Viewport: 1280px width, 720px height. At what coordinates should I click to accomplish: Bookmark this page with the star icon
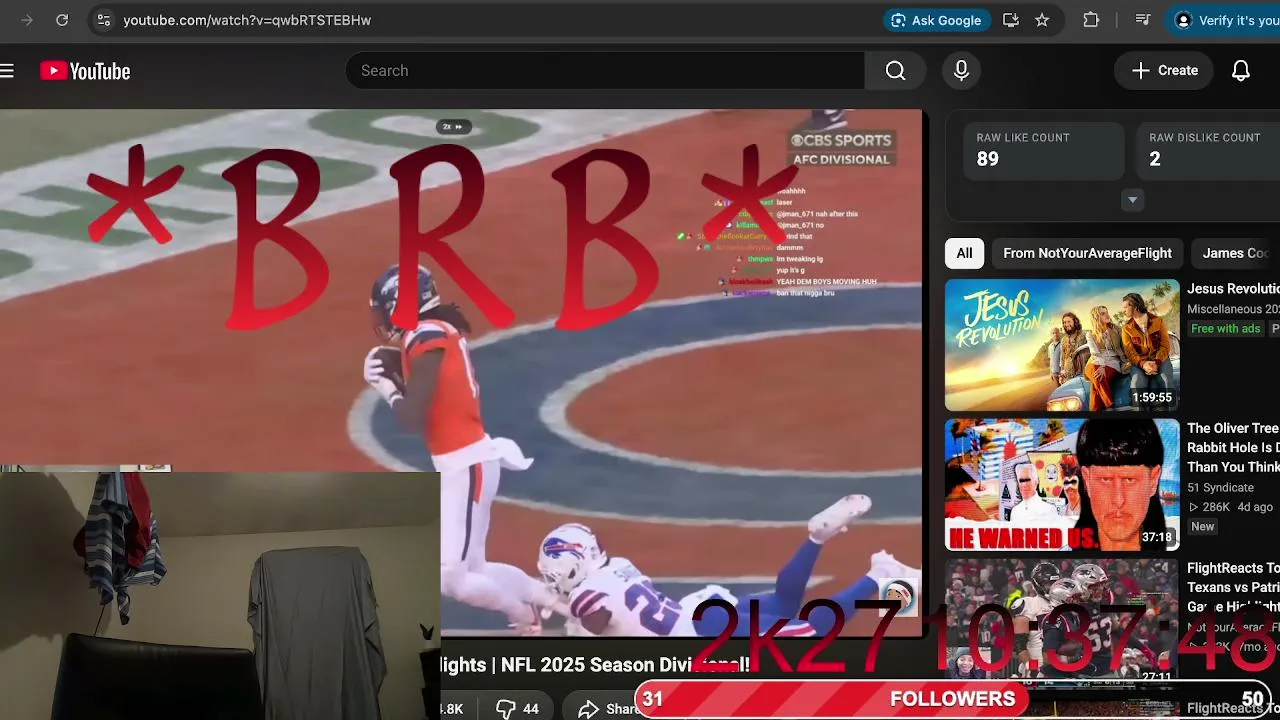(1042, 20)
